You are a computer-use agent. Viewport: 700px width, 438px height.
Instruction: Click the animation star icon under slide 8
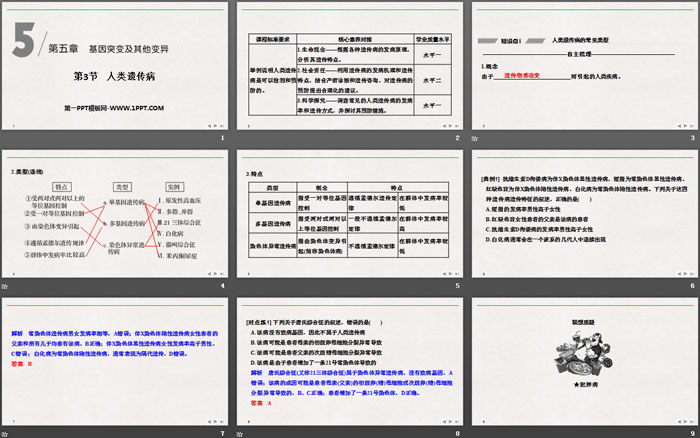[x=240, y=434]
